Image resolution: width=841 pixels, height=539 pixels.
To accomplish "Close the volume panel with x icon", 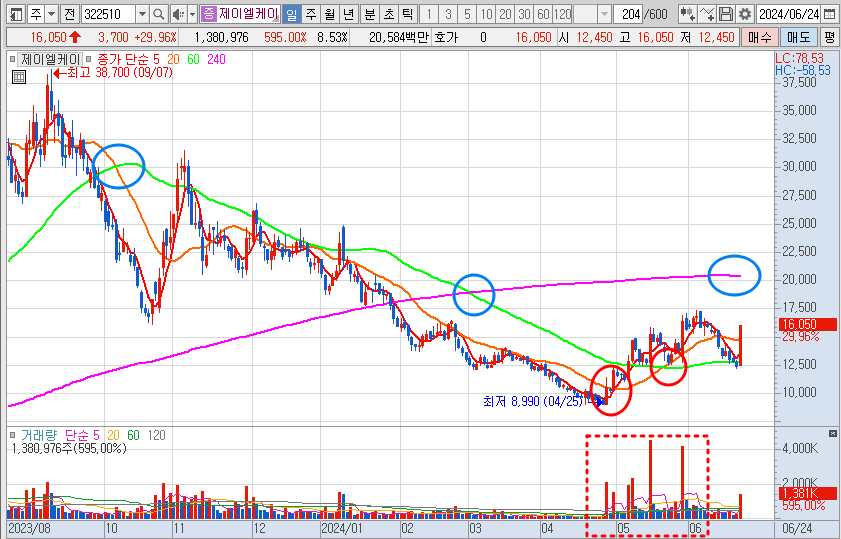I will pyautogui.click(x=832, y=433).
